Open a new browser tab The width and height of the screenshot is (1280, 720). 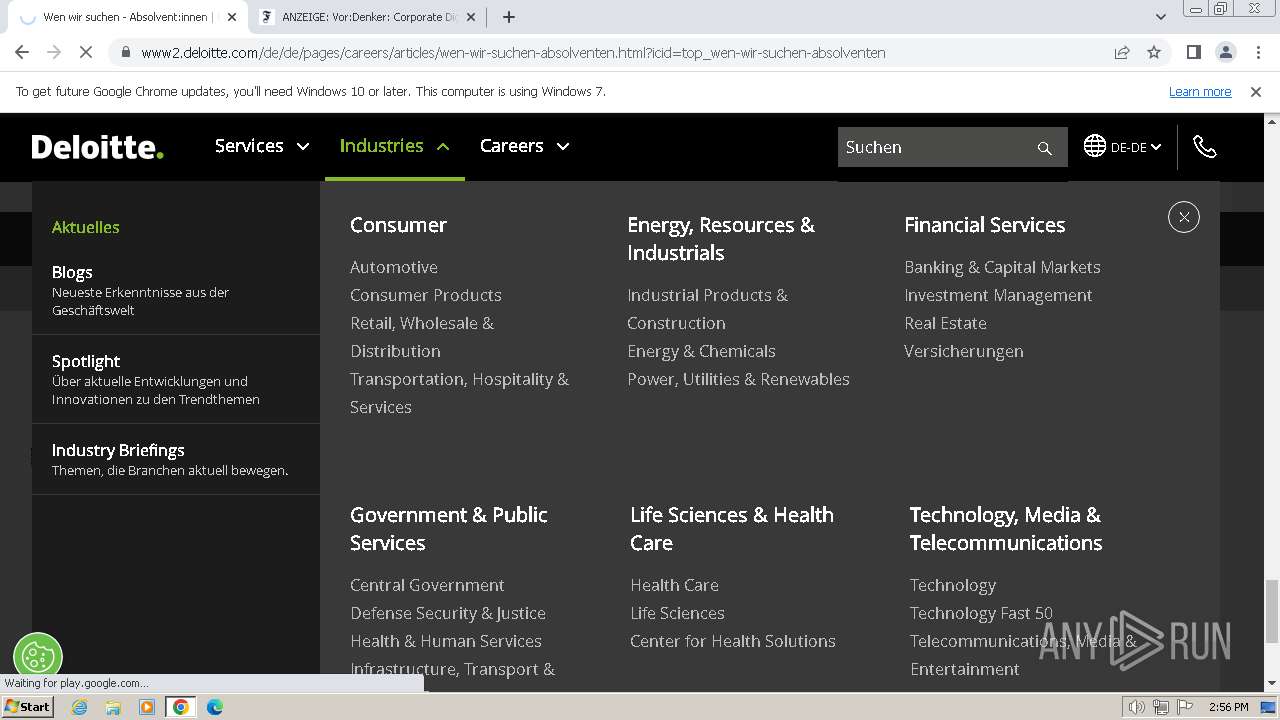(508, 17)
